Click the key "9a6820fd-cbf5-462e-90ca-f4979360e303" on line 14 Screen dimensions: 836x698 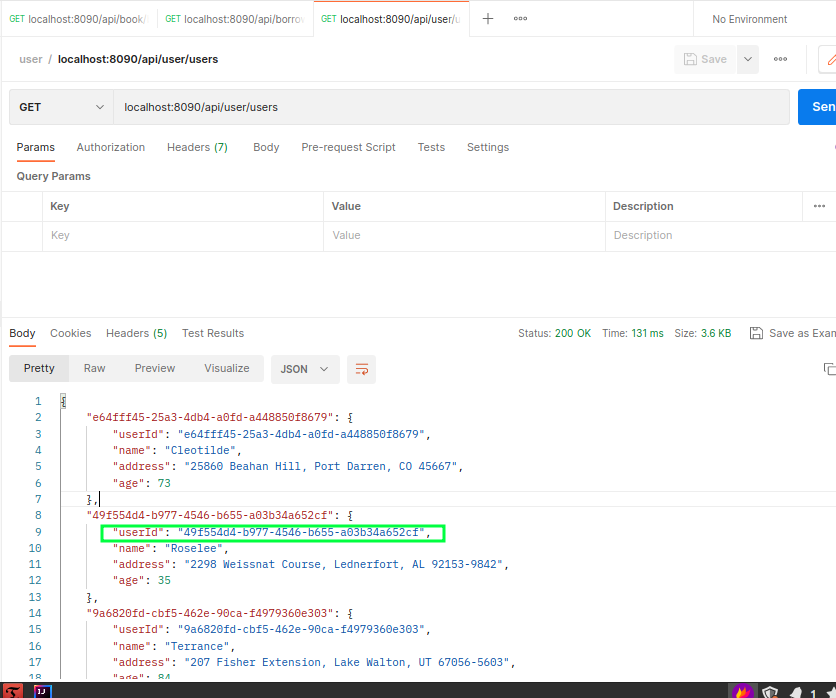click(x=210, y=613)
